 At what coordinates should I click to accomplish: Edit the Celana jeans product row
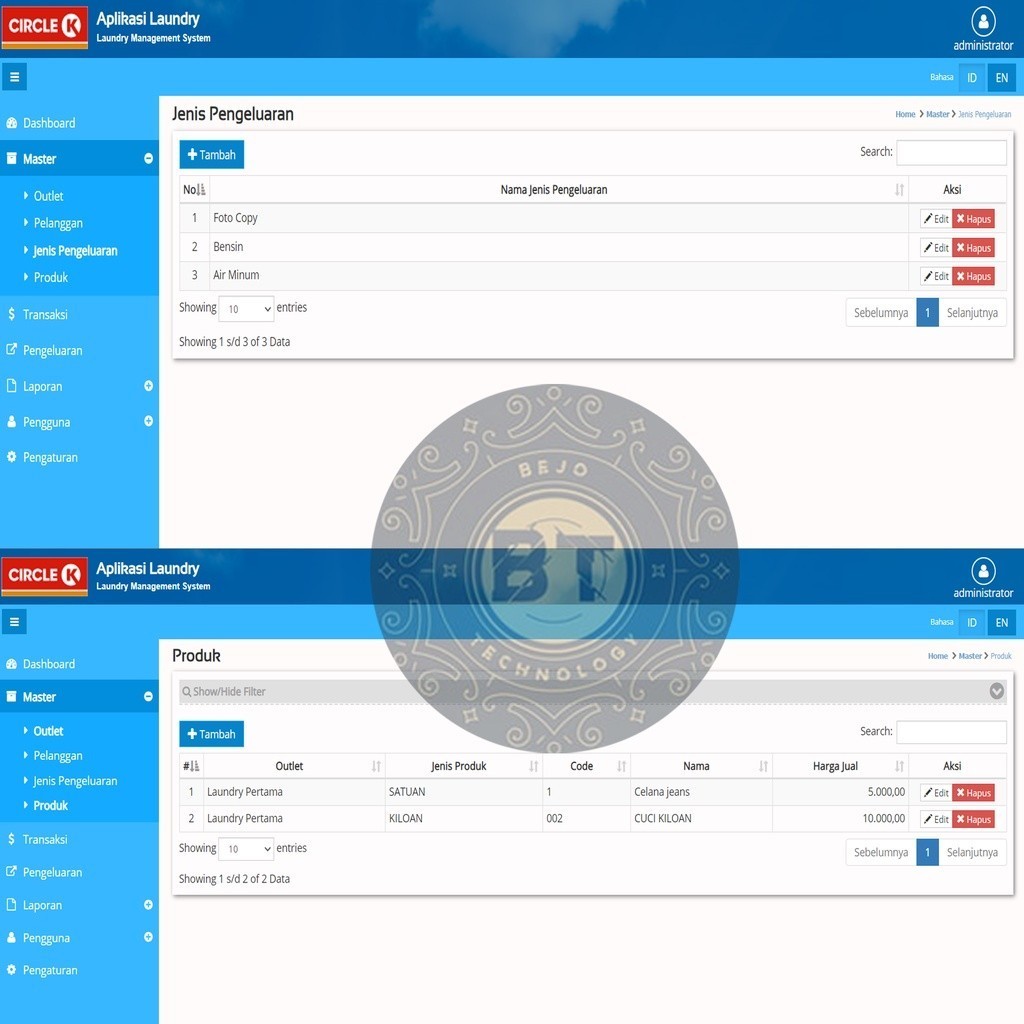936,793
